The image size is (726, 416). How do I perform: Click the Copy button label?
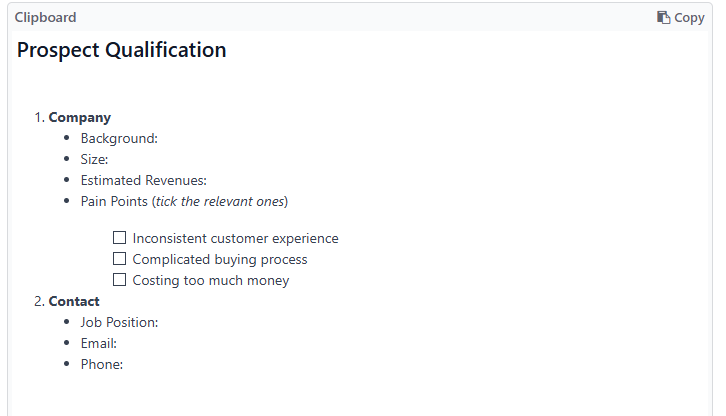[x=689, y=18]
